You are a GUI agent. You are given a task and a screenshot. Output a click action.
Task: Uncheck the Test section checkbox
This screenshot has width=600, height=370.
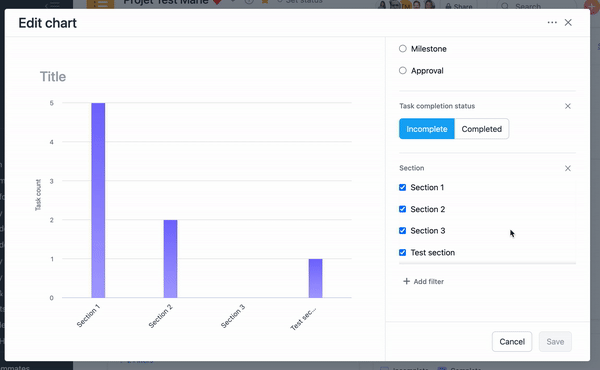[403, 253]
